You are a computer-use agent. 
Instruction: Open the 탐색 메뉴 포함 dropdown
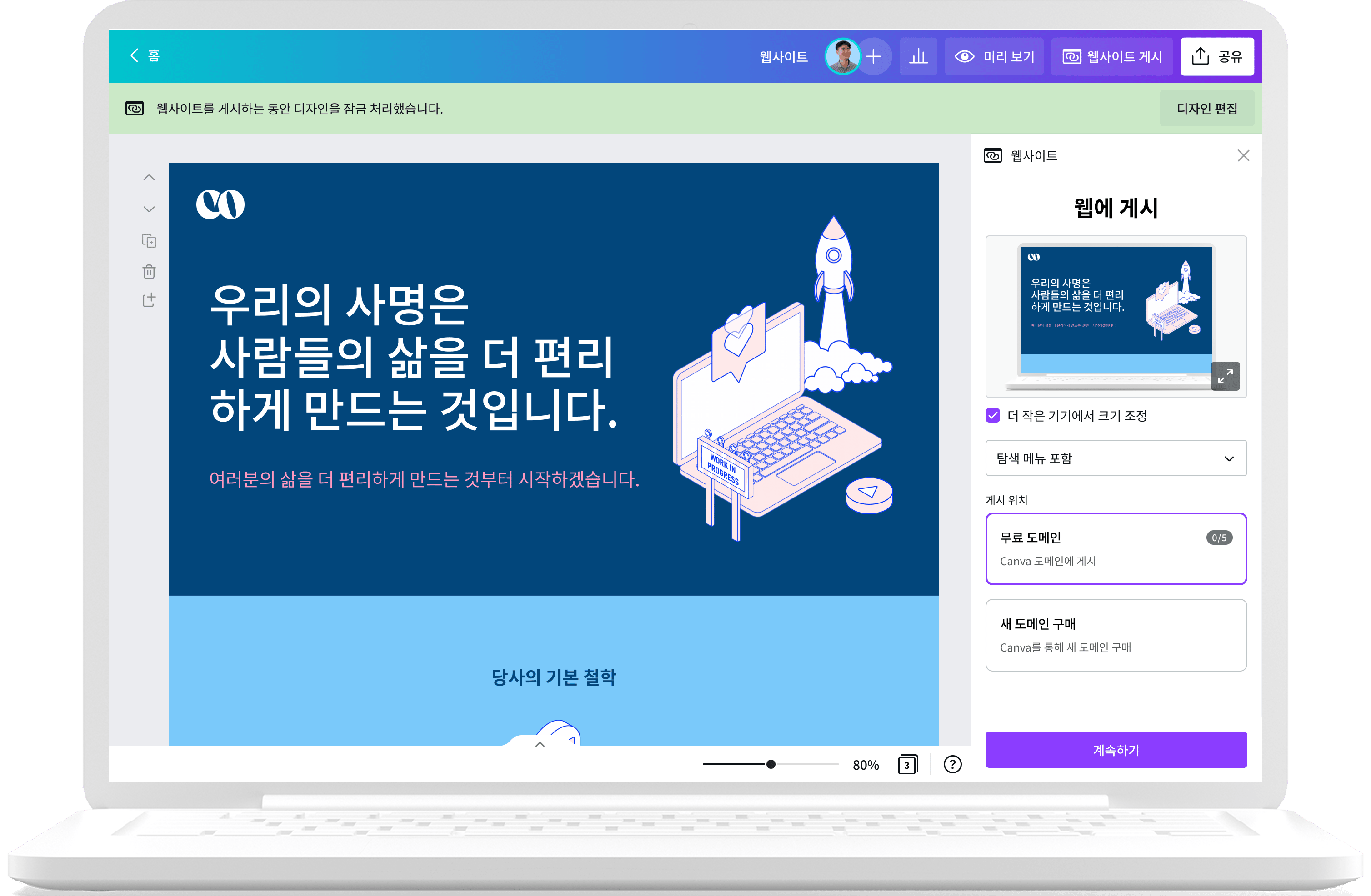pos(1116,458)
